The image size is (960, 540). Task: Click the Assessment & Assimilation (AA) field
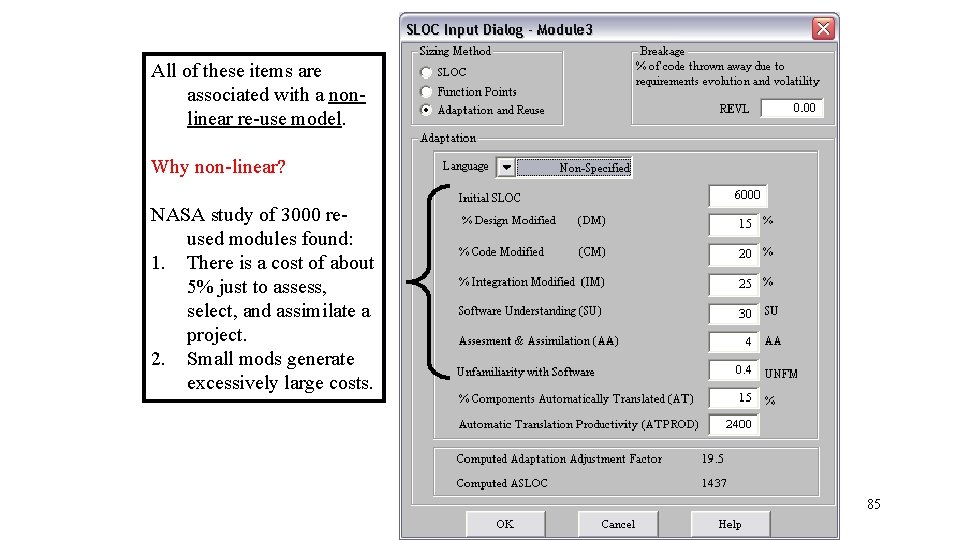point(733,342)
